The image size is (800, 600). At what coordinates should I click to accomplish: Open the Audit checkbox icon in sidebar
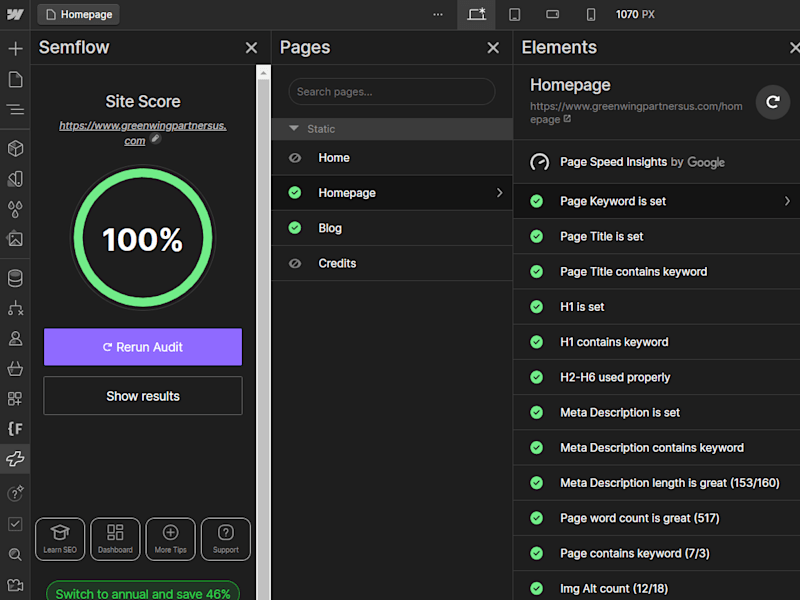(15, 524)
